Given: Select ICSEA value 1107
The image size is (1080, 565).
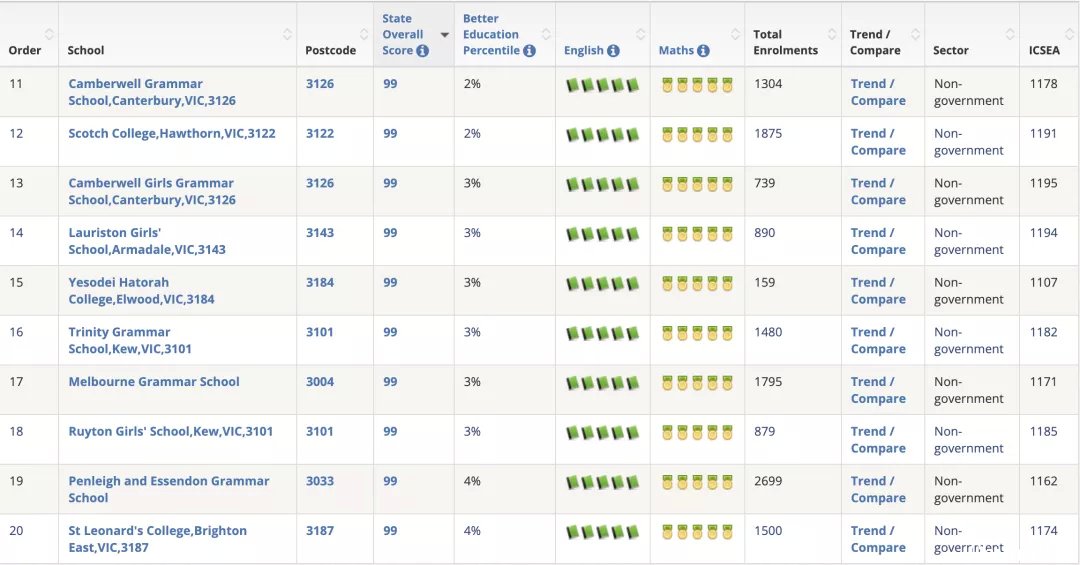Looking at the screenshot, I should point(1043,282).
